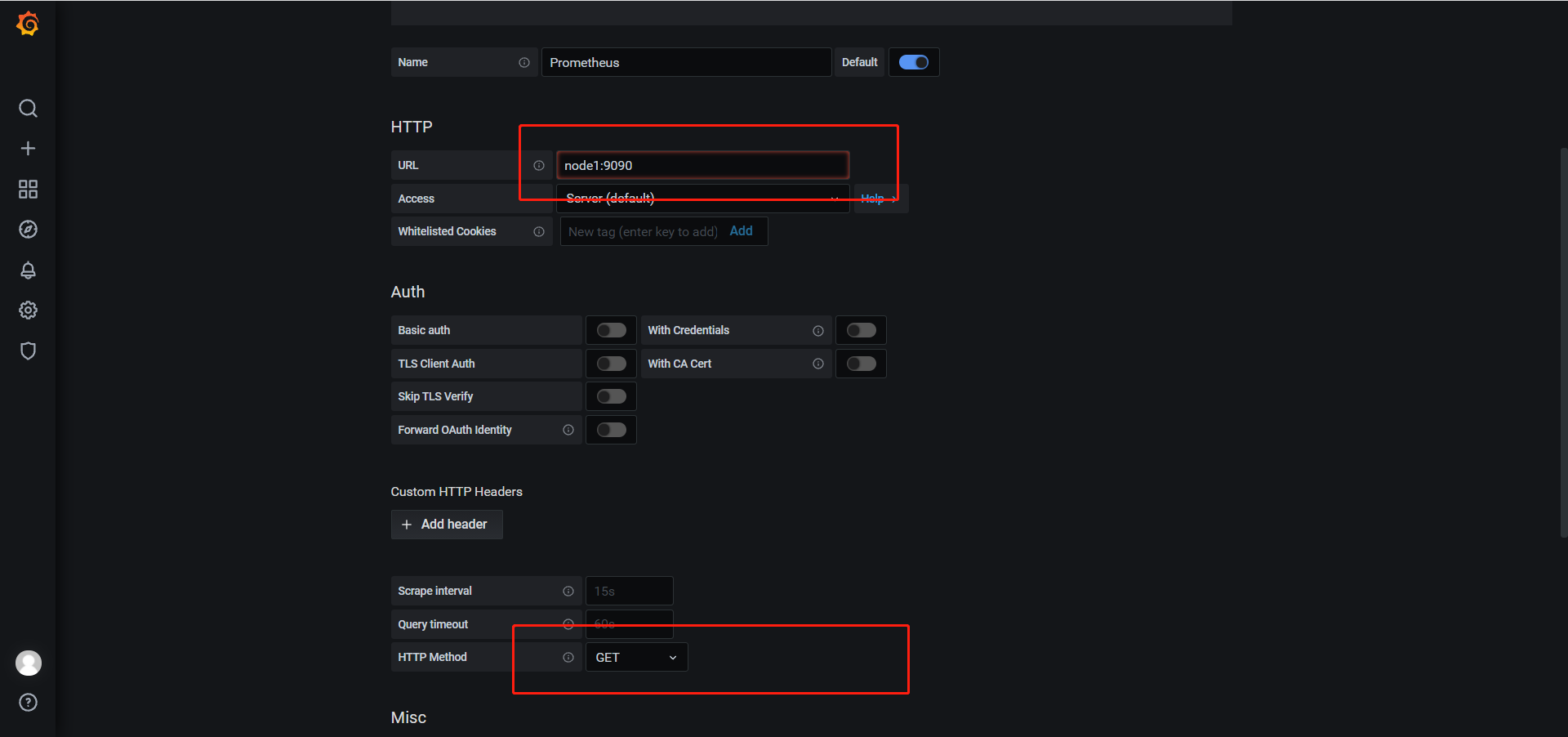This screenshot has height=737, width=1568.
Task: Click the Add header button
Action: (x=447, y=525)
